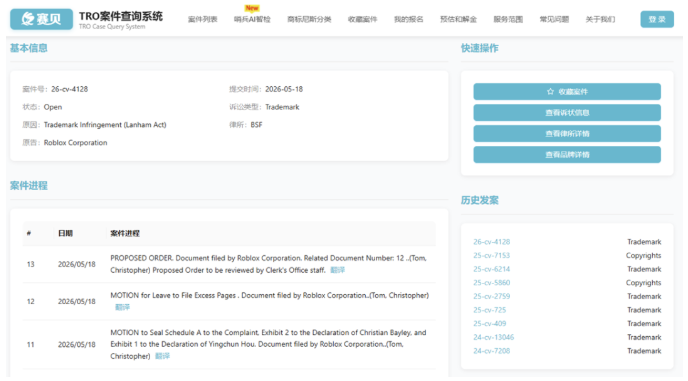This screenshot has width=688, height=381.
Task: Click 翻译 link on docket entry 11
Action: coord(162,356)
